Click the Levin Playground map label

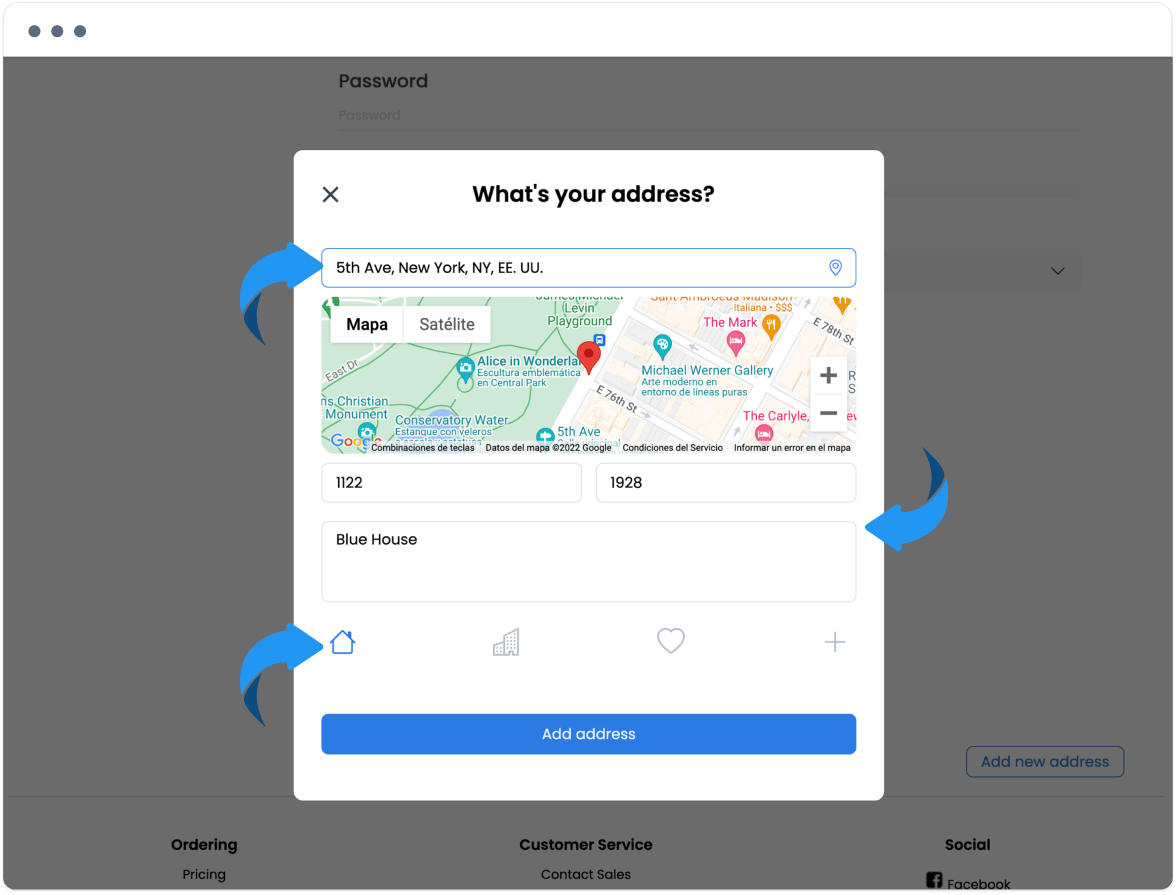pos(580,314)
